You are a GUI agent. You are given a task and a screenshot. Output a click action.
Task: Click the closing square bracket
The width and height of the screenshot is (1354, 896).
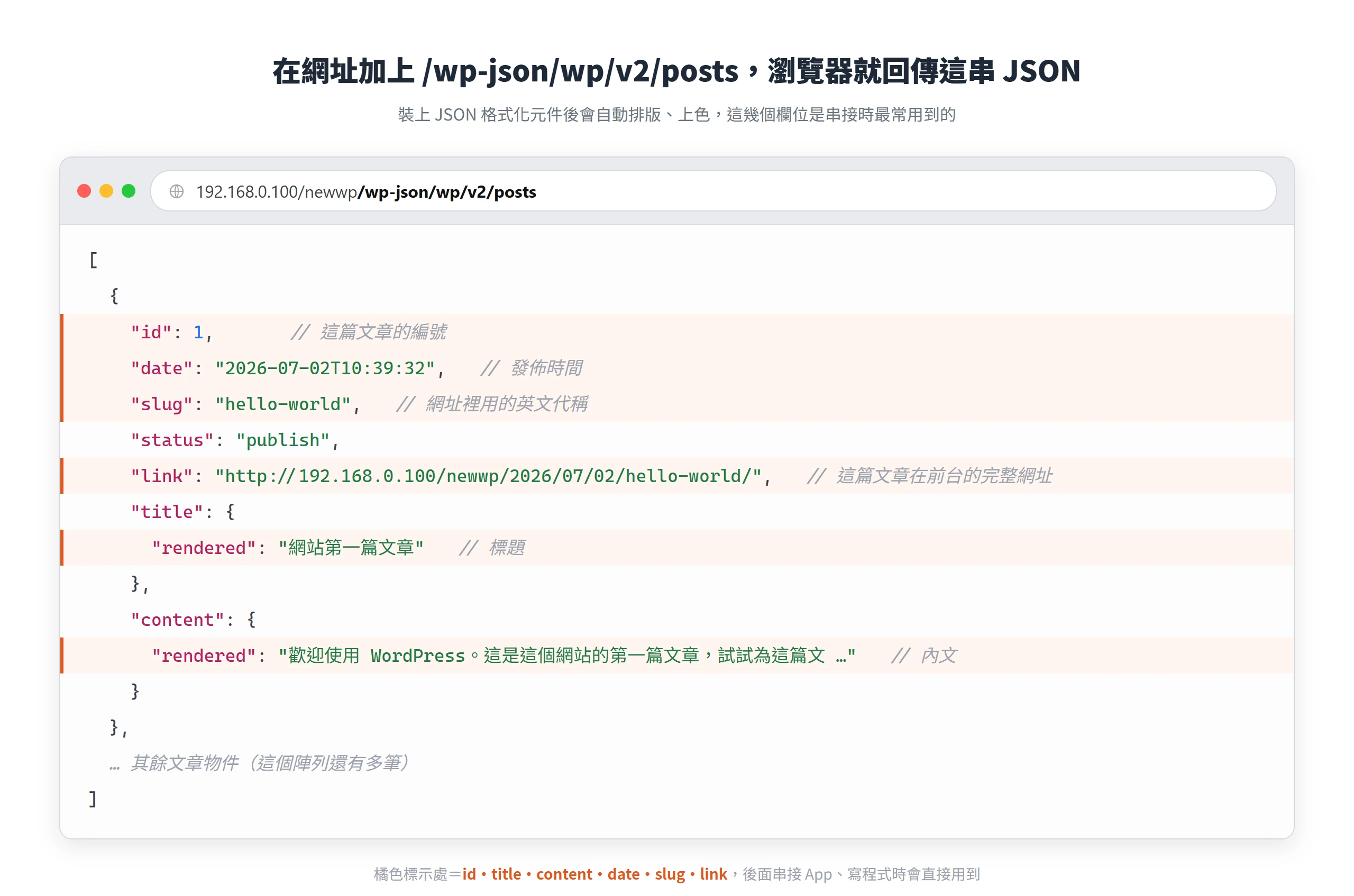93,799
